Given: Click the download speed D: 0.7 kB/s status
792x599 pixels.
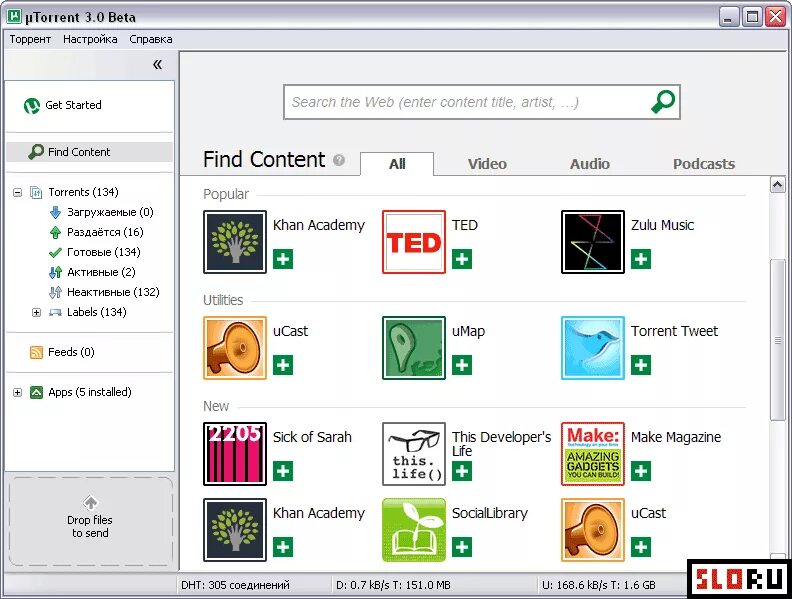Looking at the screenshot, I should [393, 585].
